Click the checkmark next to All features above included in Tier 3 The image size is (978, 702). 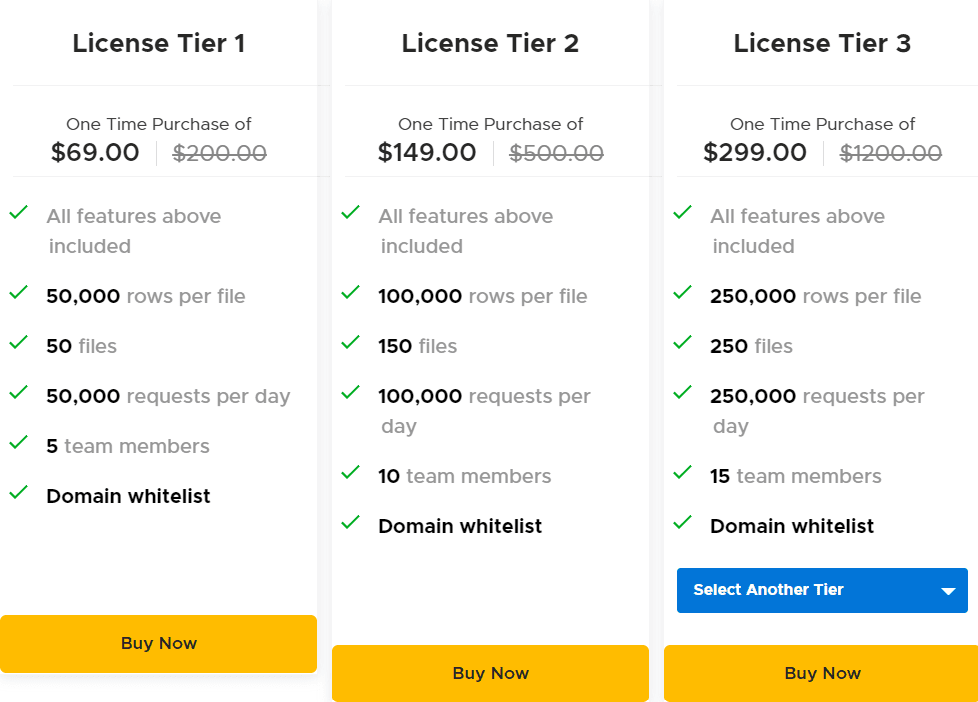[682, 213]
